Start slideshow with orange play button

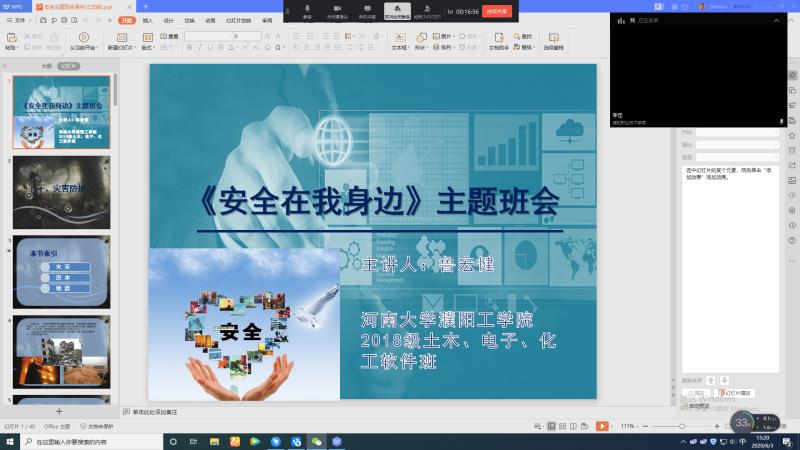point(602,426)
